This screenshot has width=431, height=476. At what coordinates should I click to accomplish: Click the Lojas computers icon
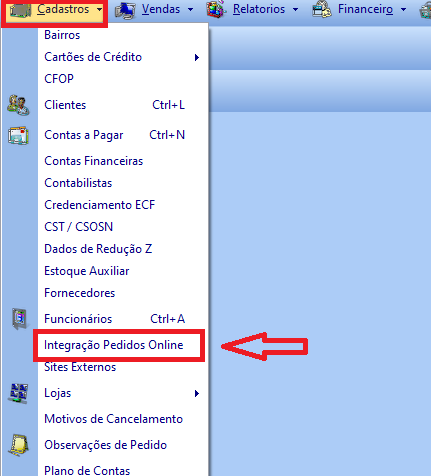pos(19,393)
